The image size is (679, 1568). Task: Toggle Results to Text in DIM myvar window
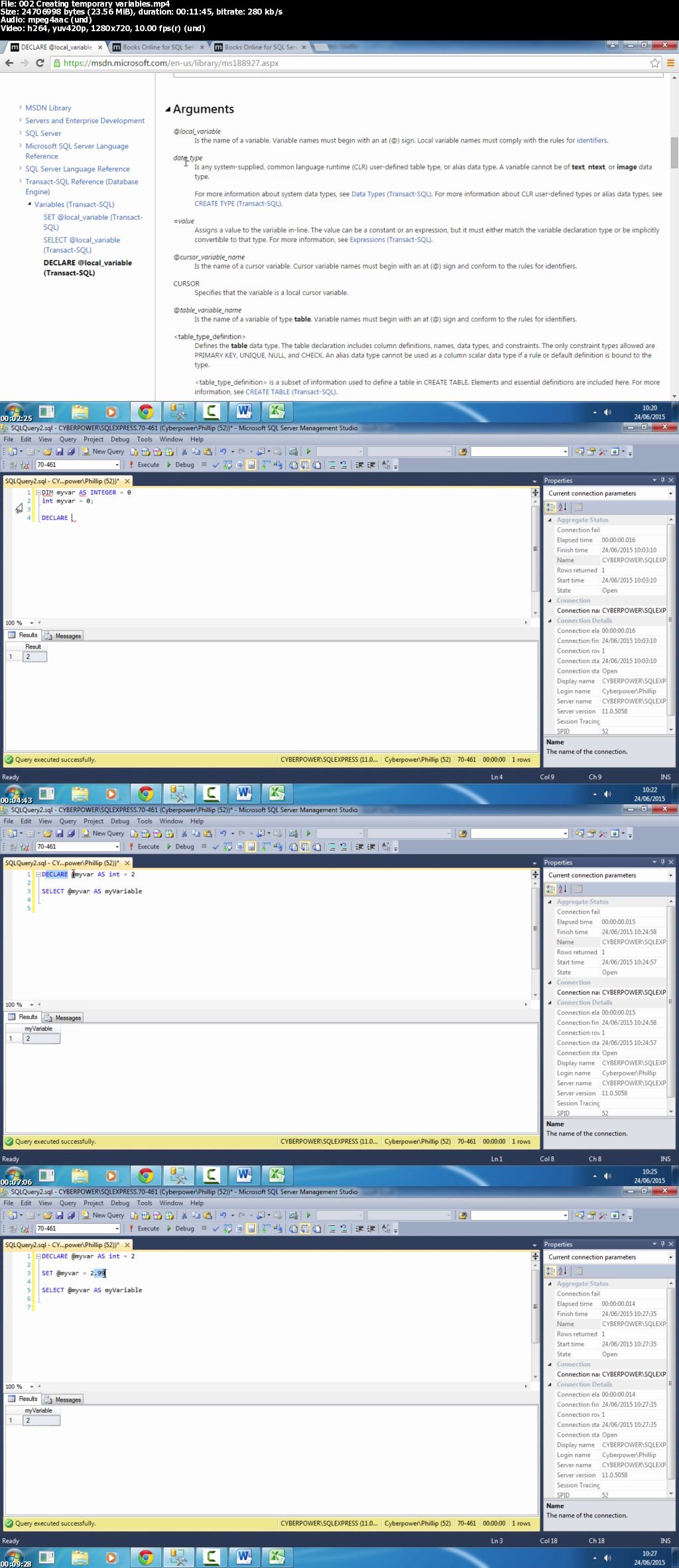293,465
